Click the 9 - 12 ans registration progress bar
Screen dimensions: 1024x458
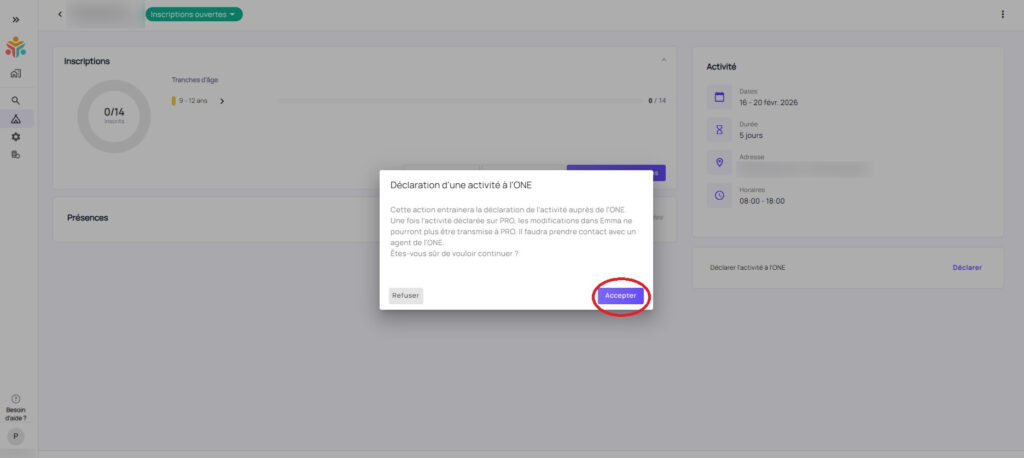tap(460, 101)
